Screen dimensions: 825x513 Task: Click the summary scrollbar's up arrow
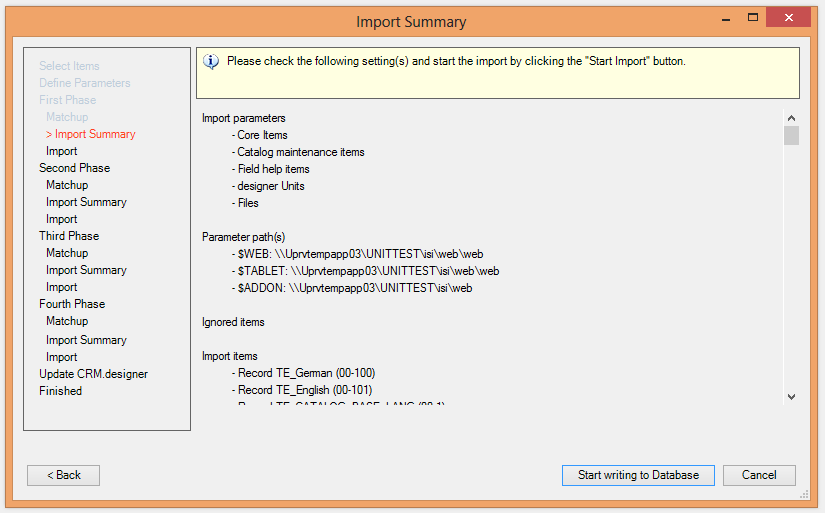click(791, 117)
